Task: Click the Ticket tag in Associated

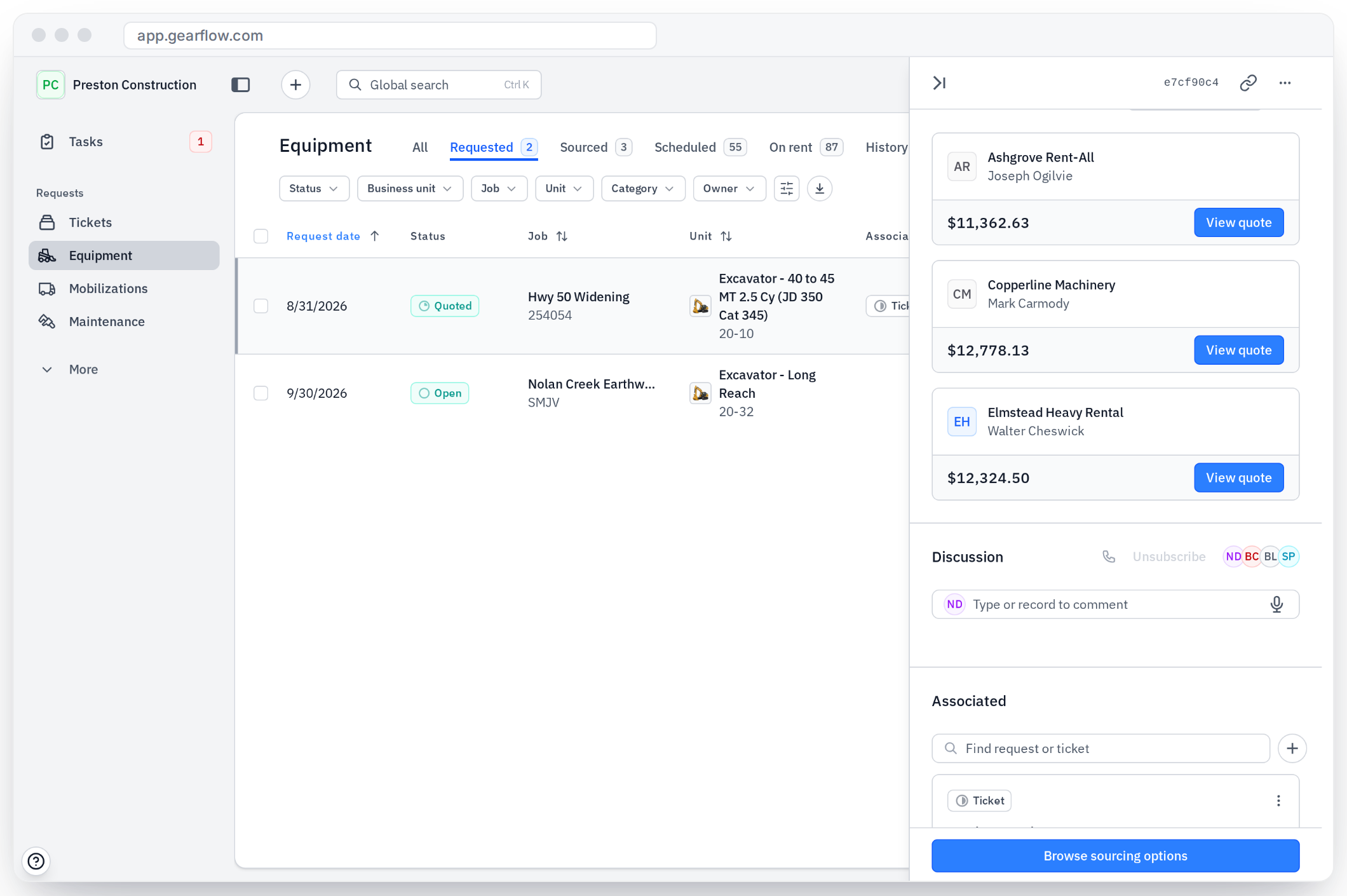Action: (x=979, y=801)
